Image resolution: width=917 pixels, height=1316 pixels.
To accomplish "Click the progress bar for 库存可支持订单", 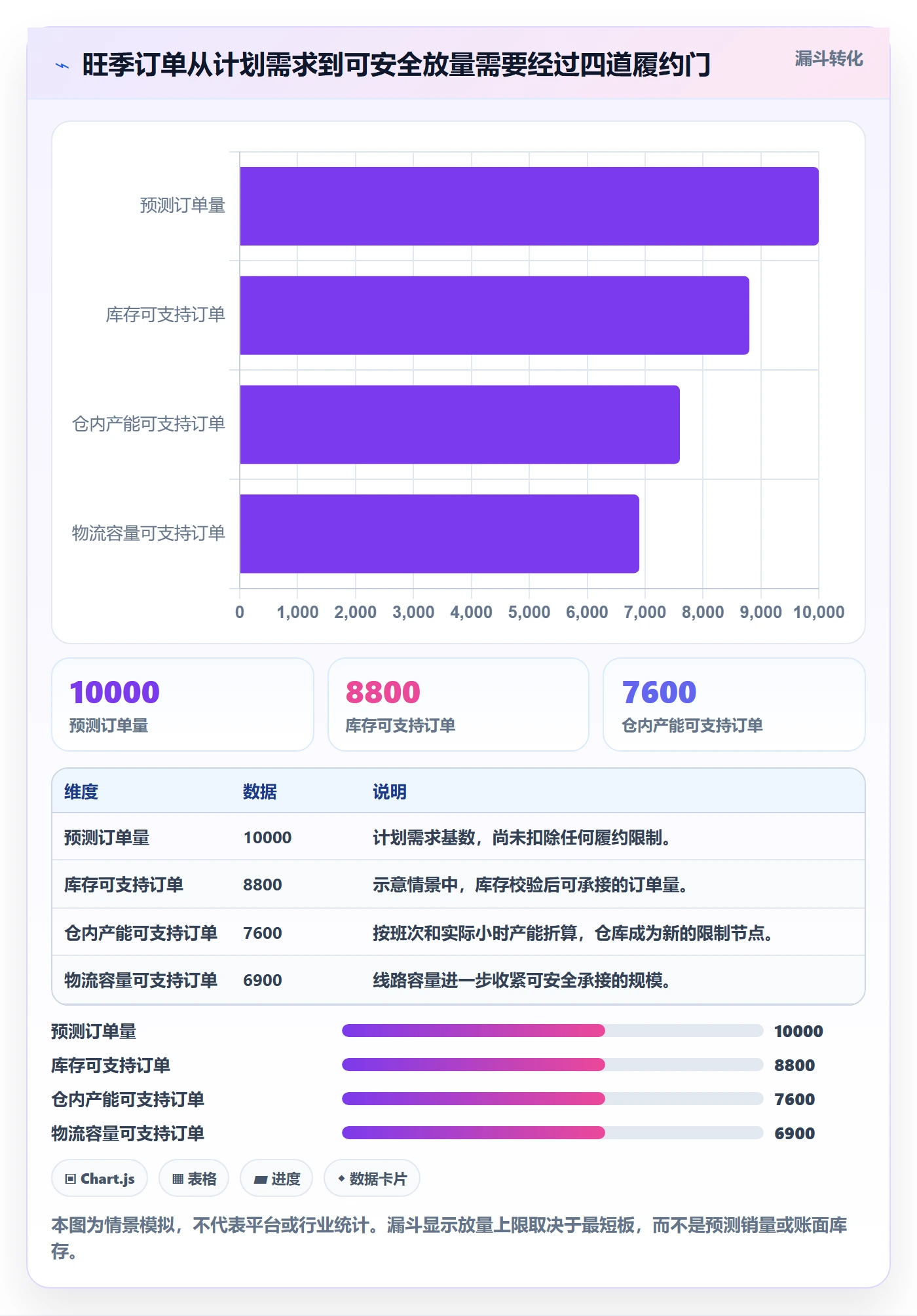I will (552, 1065).
